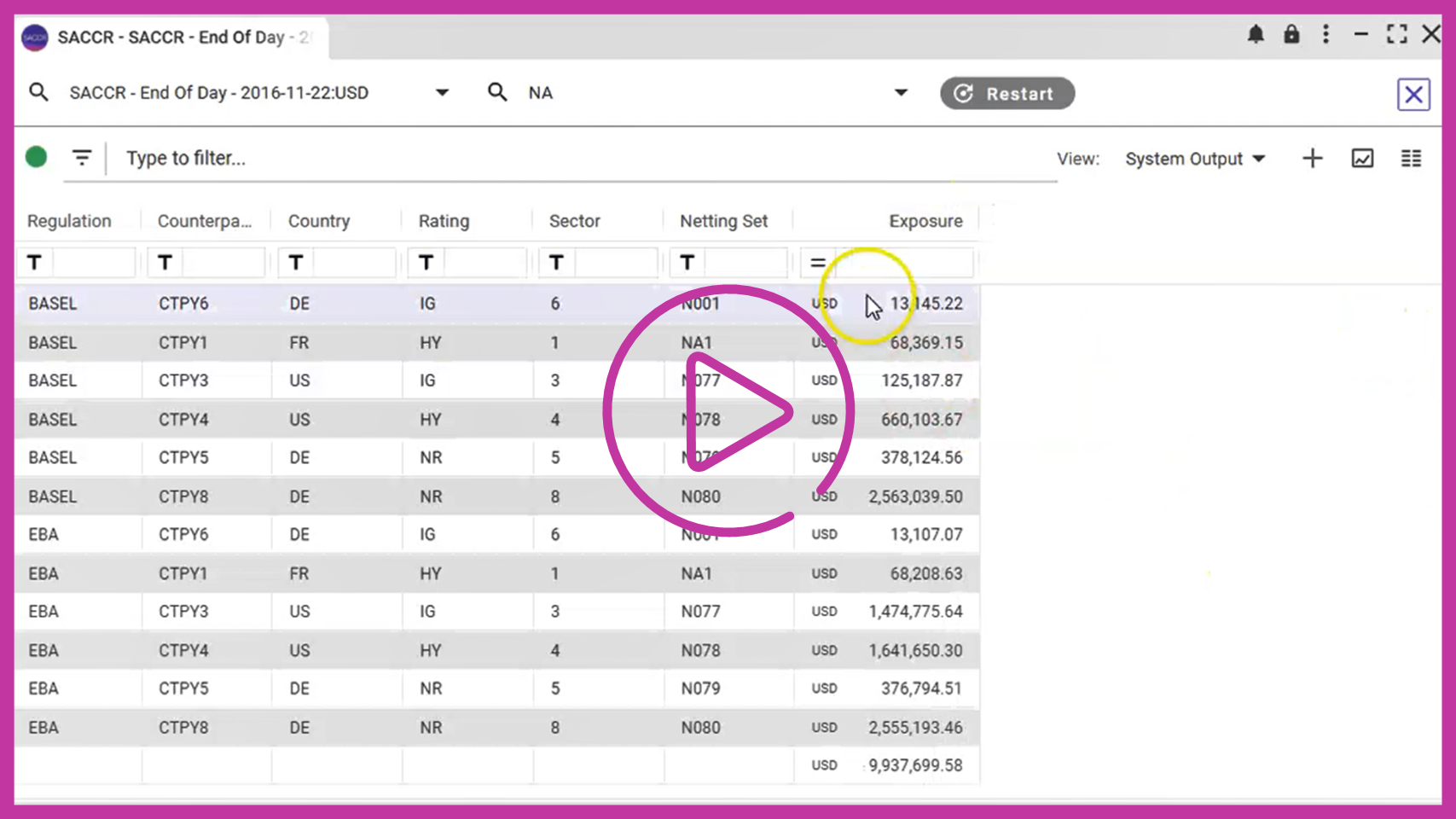This screenshot has width=1456, height=819.
Task: Toggle fullscreen mode icon
Action: pyautogui.click(x=1396, y=34)
